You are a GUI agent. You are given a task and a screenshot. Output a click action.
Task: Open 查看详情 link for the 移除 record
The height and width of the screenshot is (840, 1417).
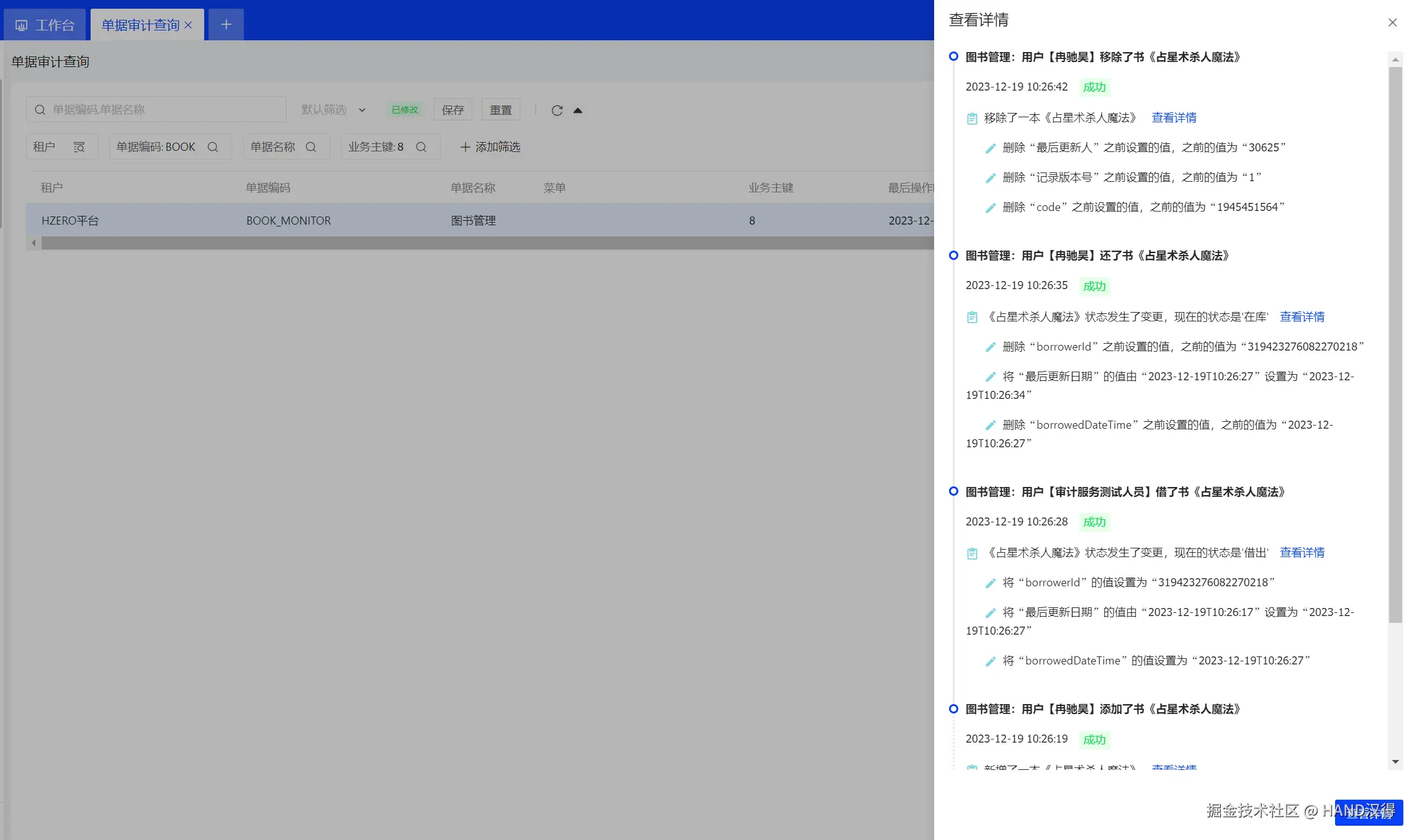(1174, 118)
